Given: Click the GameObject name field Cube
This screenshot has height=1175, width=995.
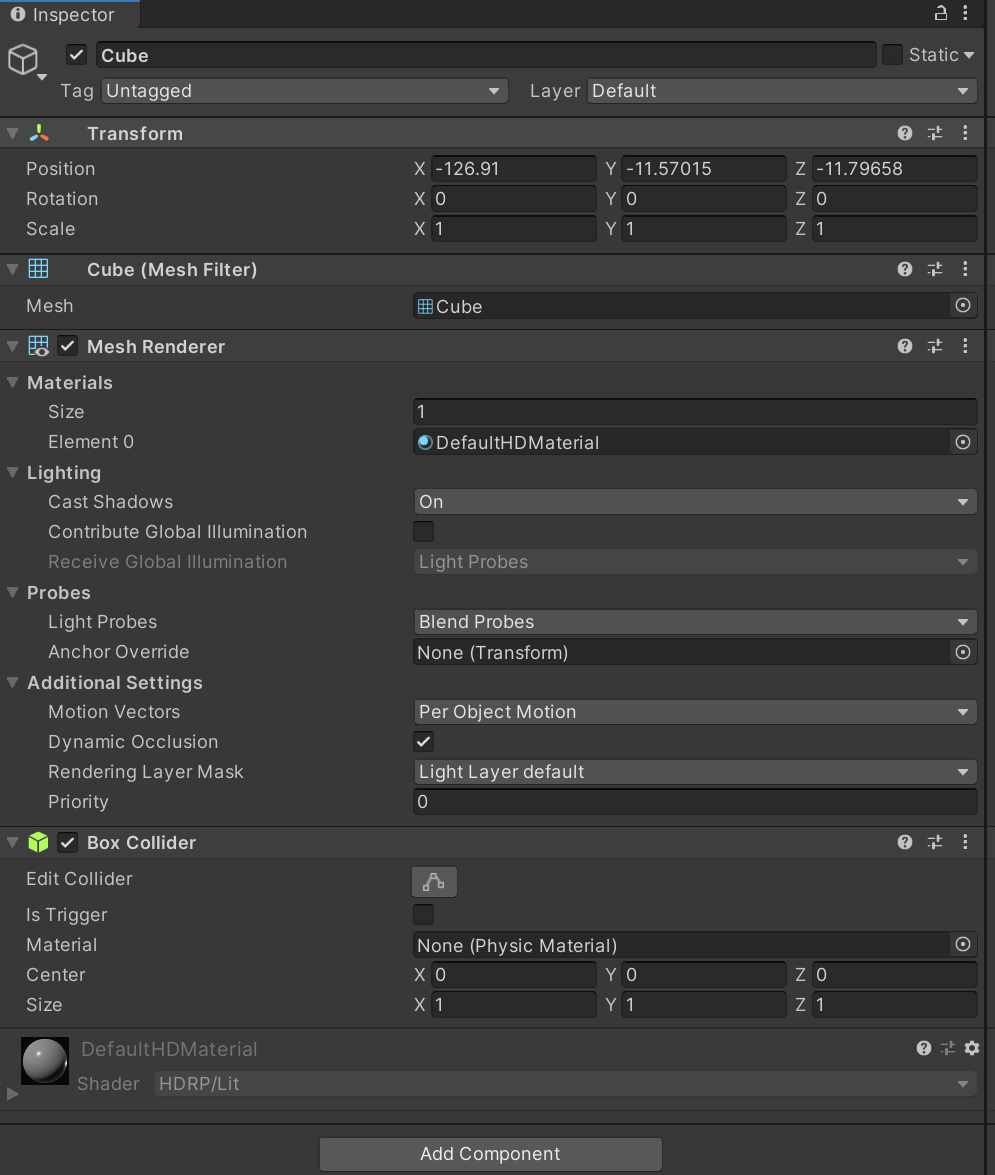Looking at the screenshot, I should (x=486, y=55).
